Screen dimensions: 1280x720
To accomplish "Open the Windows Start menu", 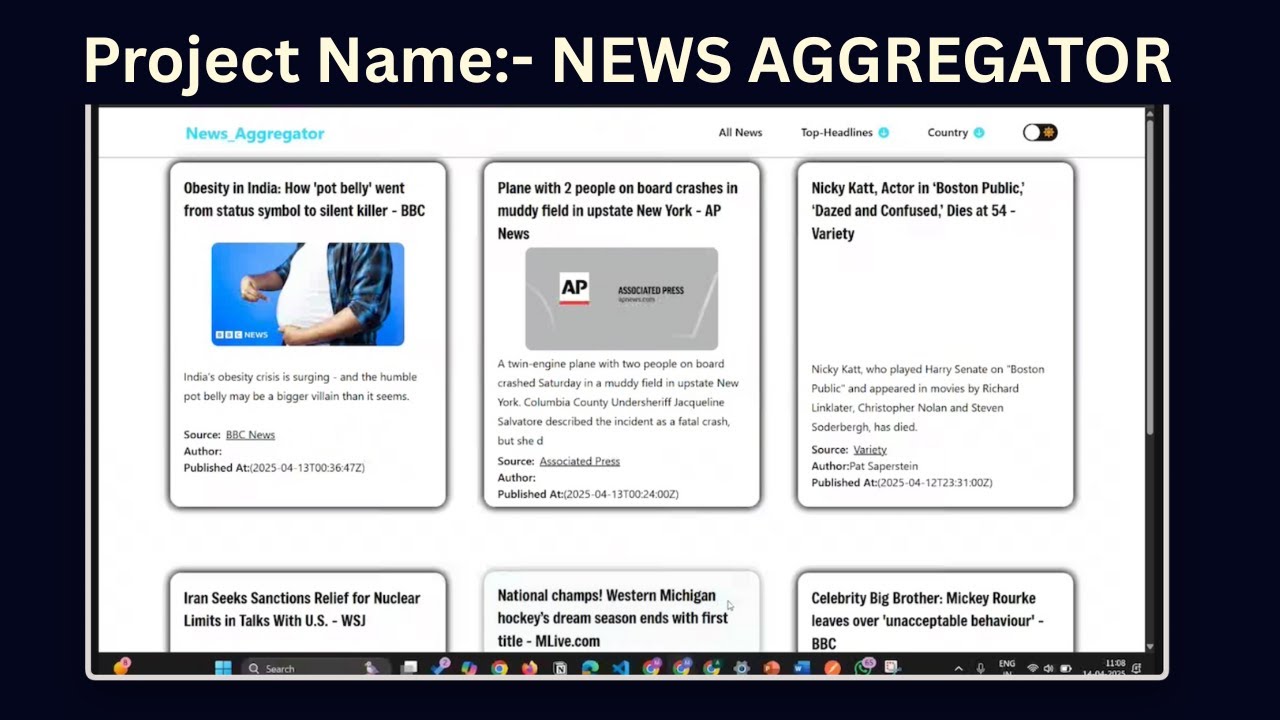I will [223, 667].
